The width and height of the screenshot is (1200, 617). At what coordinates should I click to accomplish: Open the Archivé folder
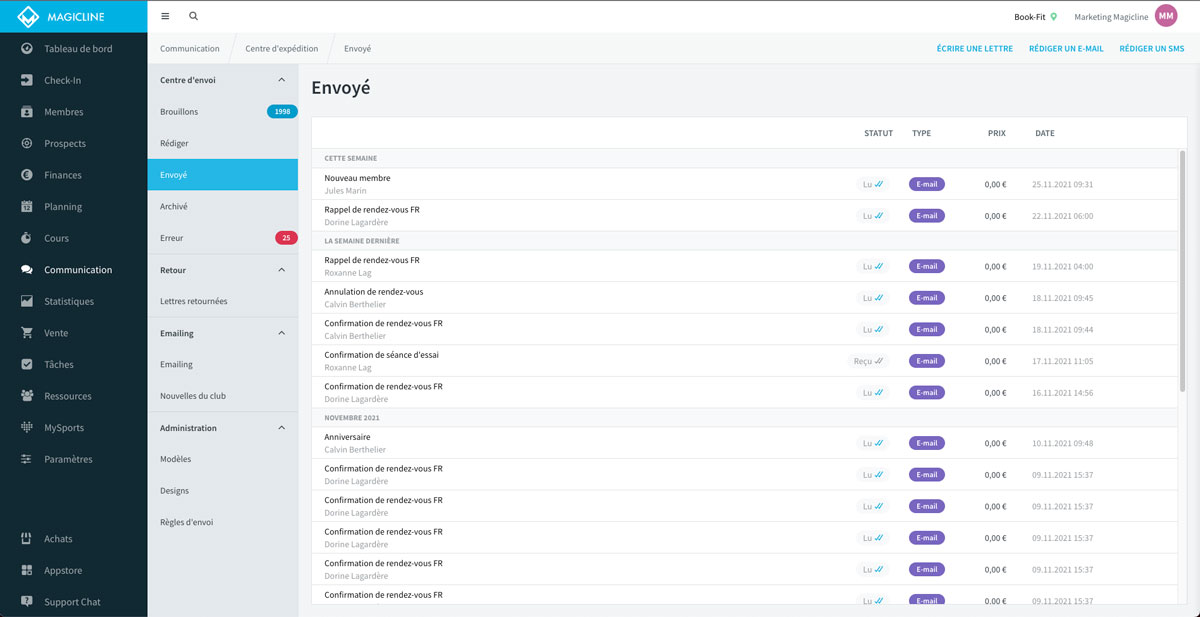click(x=222, y=206)
